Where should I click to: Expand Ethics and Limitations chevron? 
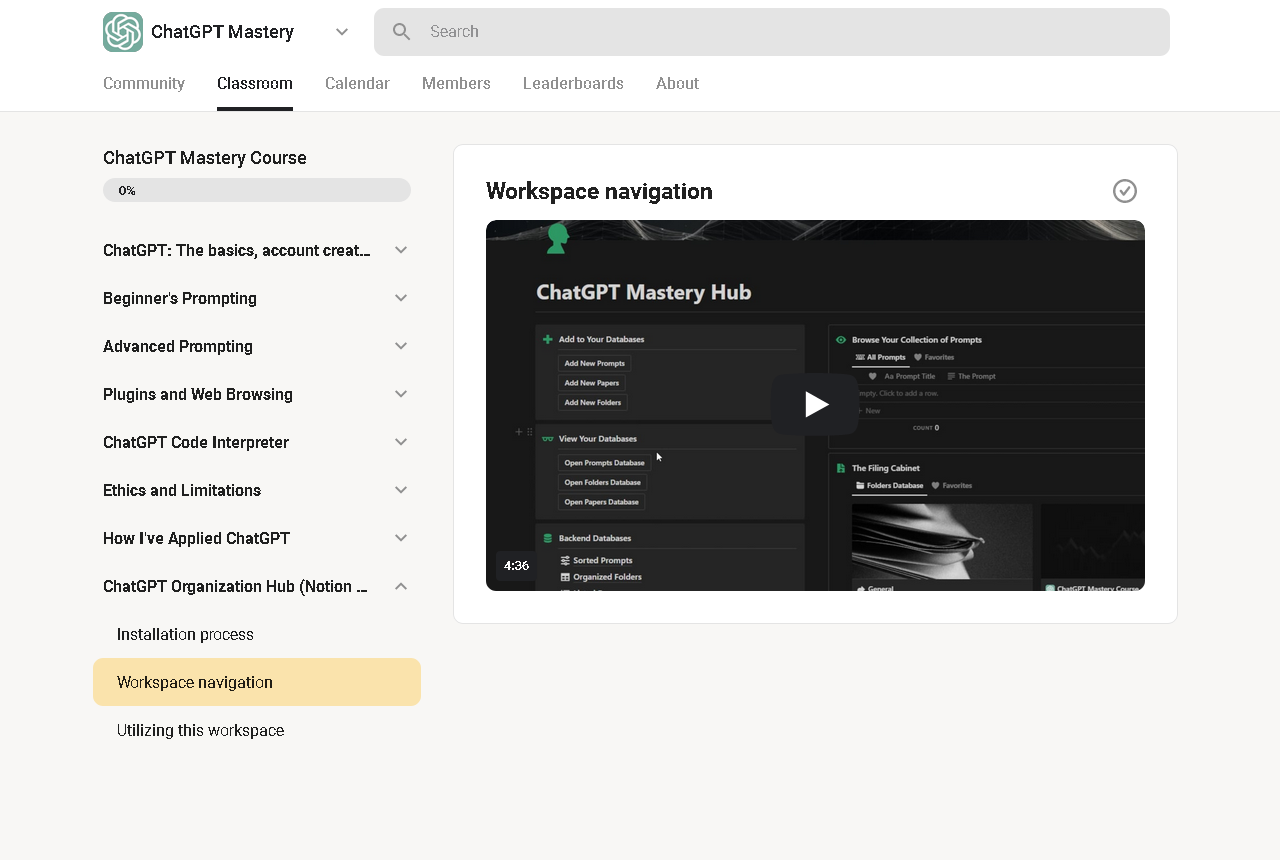[x=401, y=490]
